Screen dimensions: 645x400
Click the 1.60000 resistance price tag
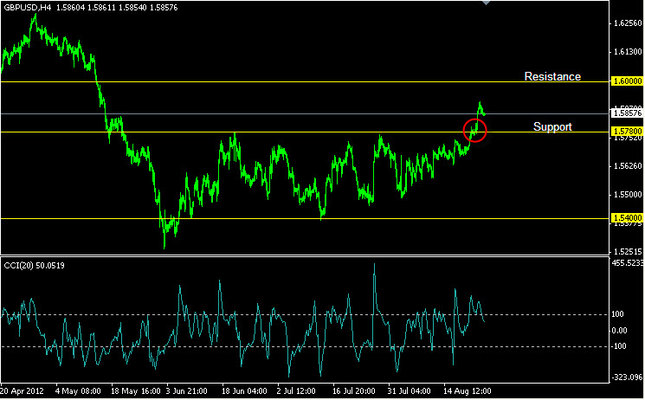coord(627,82)
